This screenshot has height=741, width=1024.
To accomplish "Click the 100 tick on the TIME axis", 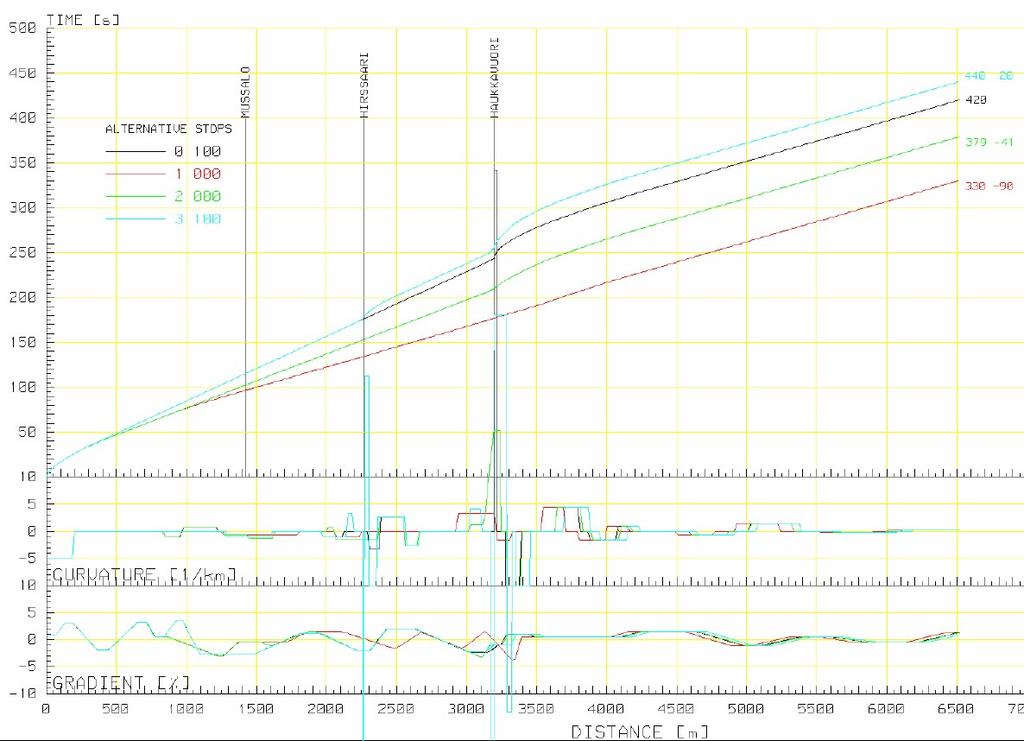I will 23,387.
